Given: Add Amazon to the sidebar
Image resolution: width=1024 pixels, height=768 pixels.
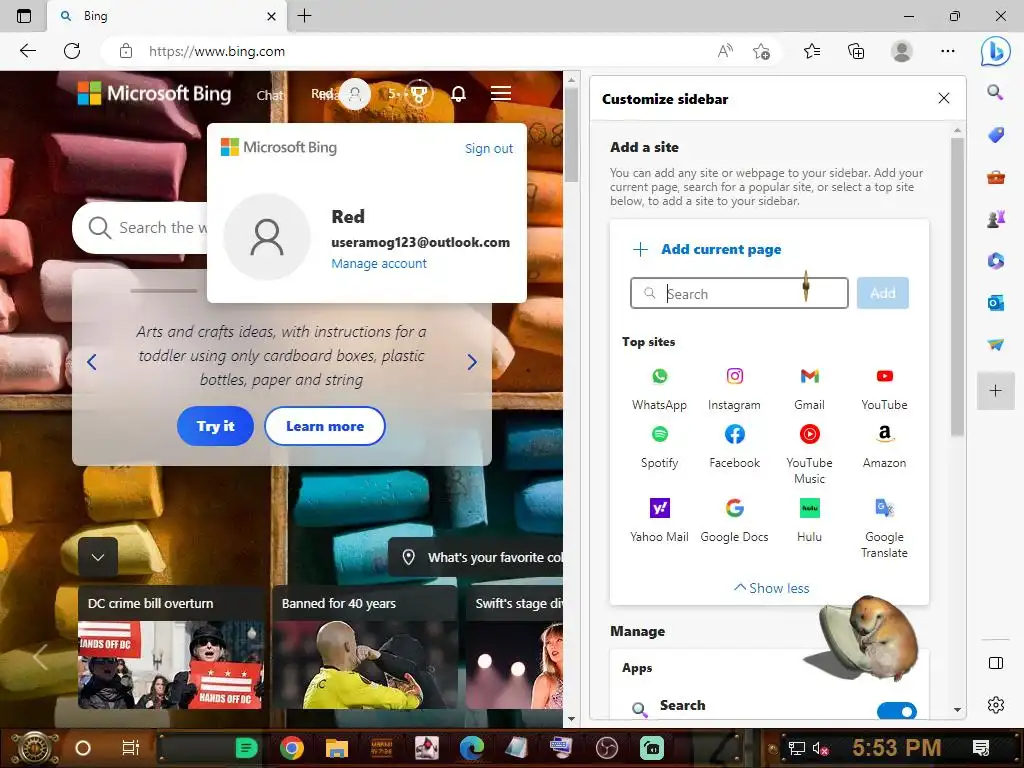Looking at the screenshot, I should pos(884,447).
